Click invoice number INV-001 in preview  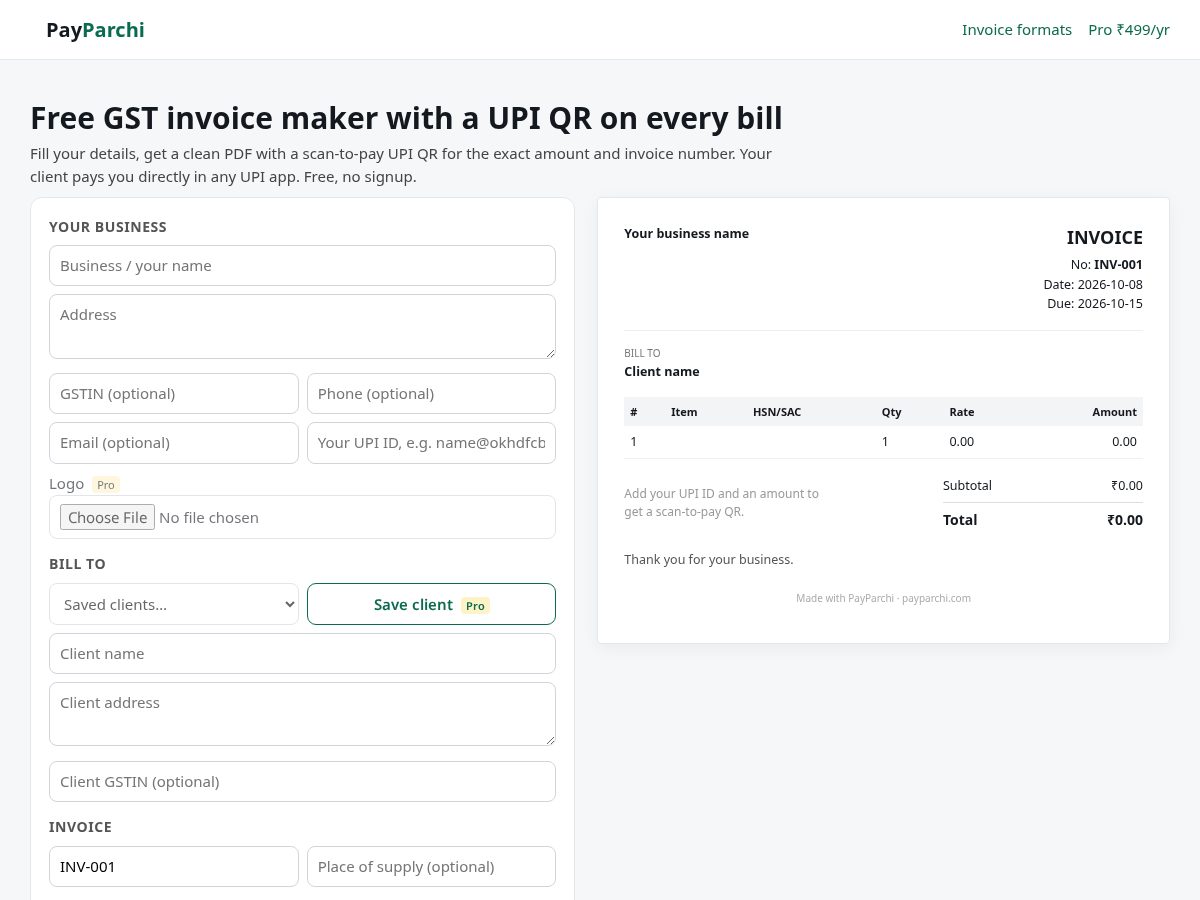(1118, 265)
